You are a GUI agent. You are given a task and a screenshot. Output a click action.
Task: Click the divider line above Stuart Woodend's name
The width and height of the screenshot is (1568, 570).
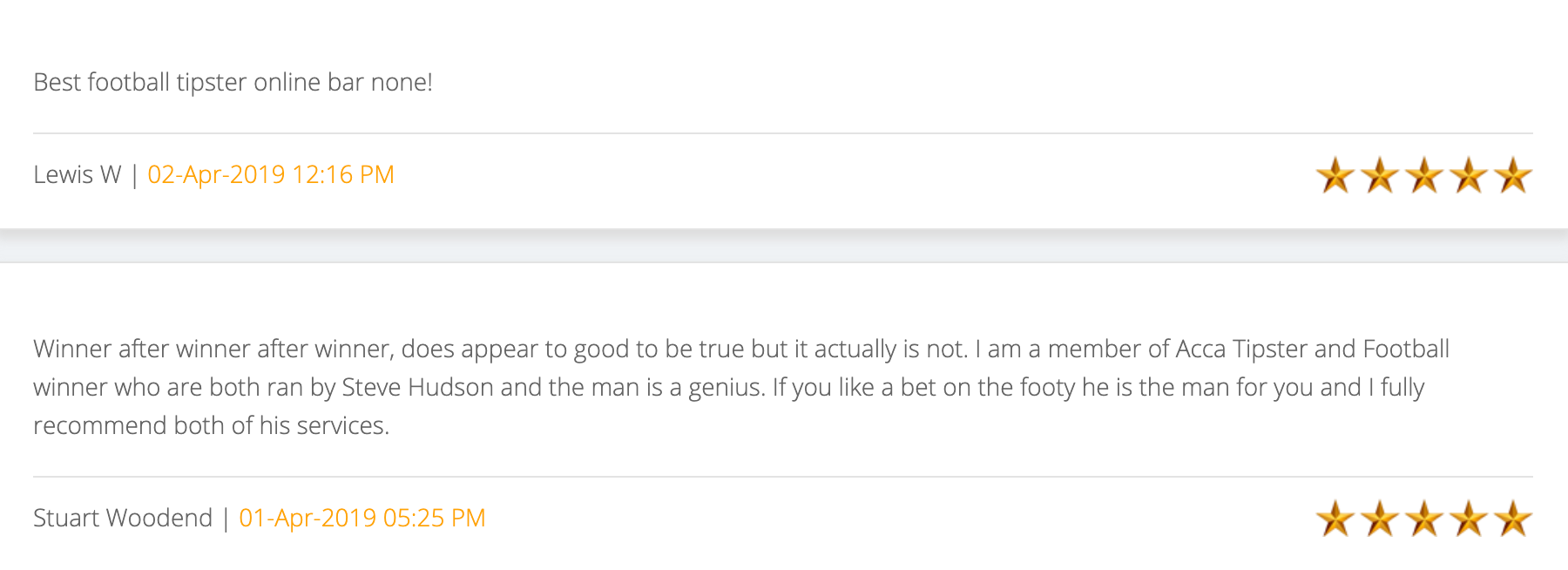click(x=782, y=477)
